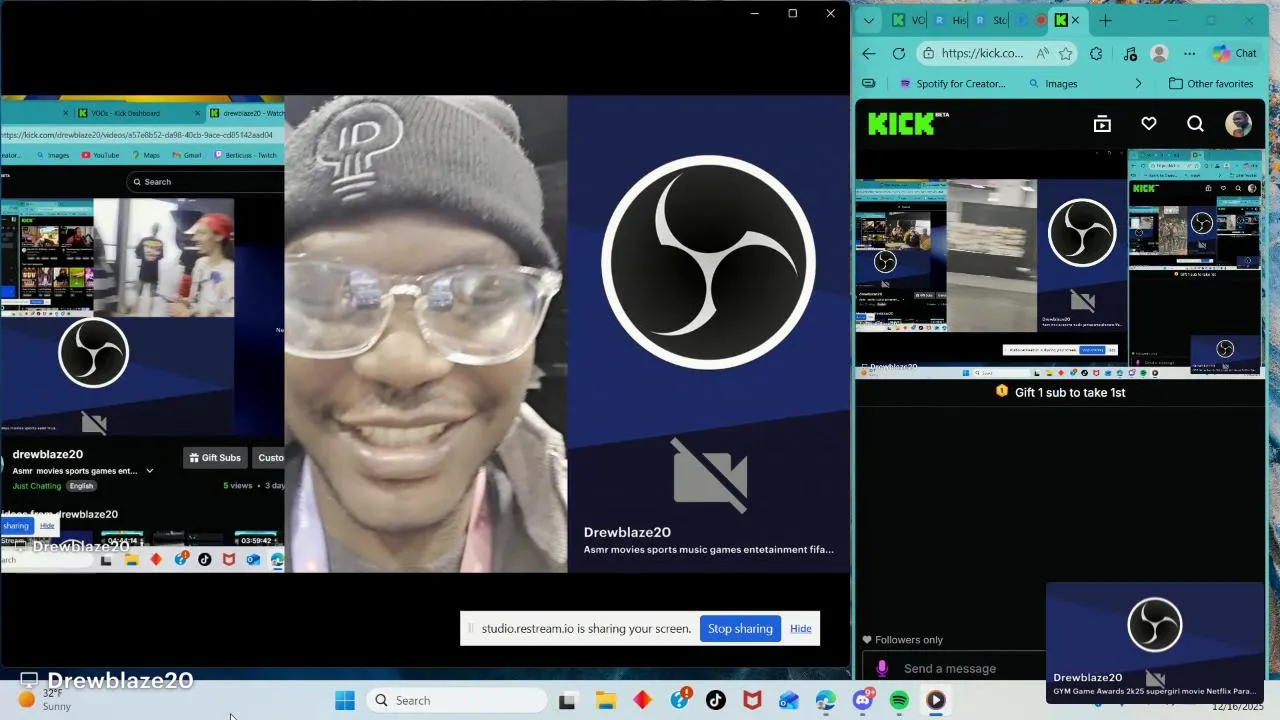Open Outlook from the taskbar

pyautogui.click(x=789, y=701)
